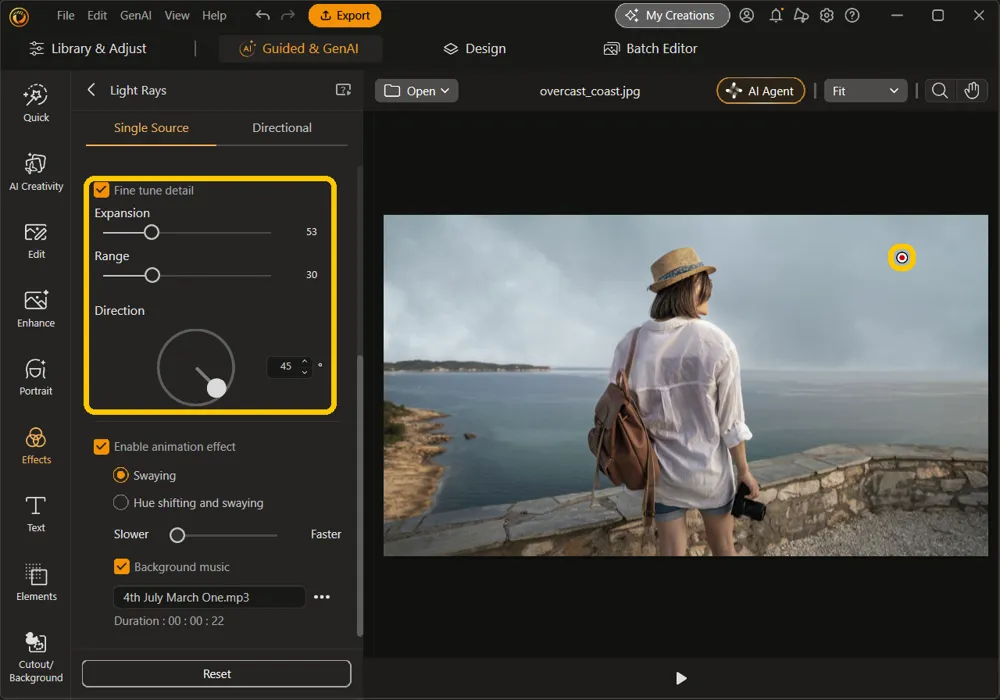The width and height of the screenshot is (1000, 700).
Task: Click the Range slider handle
Action: [x=152, y=275]
